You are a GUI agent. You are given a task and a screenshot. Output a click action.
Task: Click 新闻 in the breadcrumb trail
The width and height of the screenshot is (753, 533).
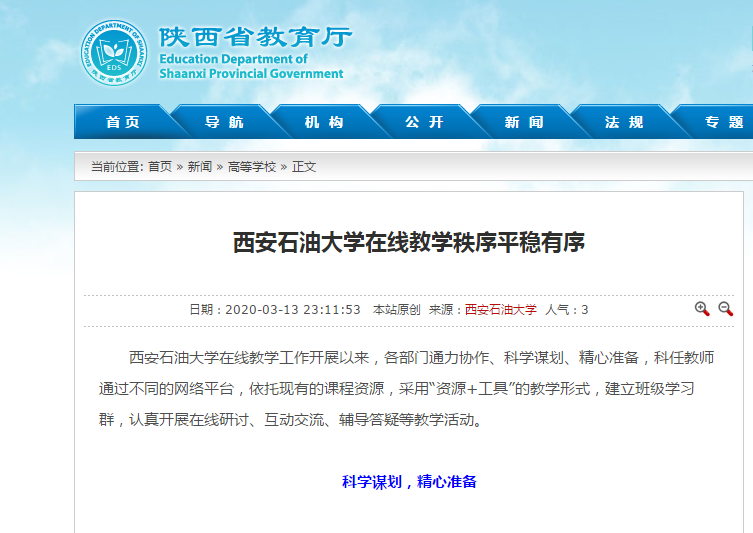(200, 167)
